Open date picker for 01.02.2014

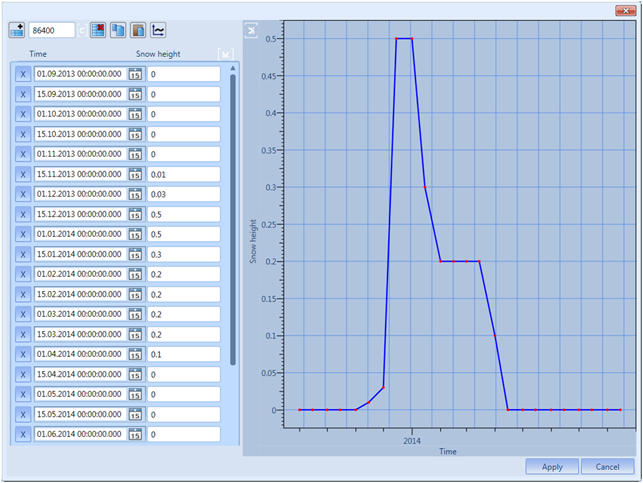135,274
